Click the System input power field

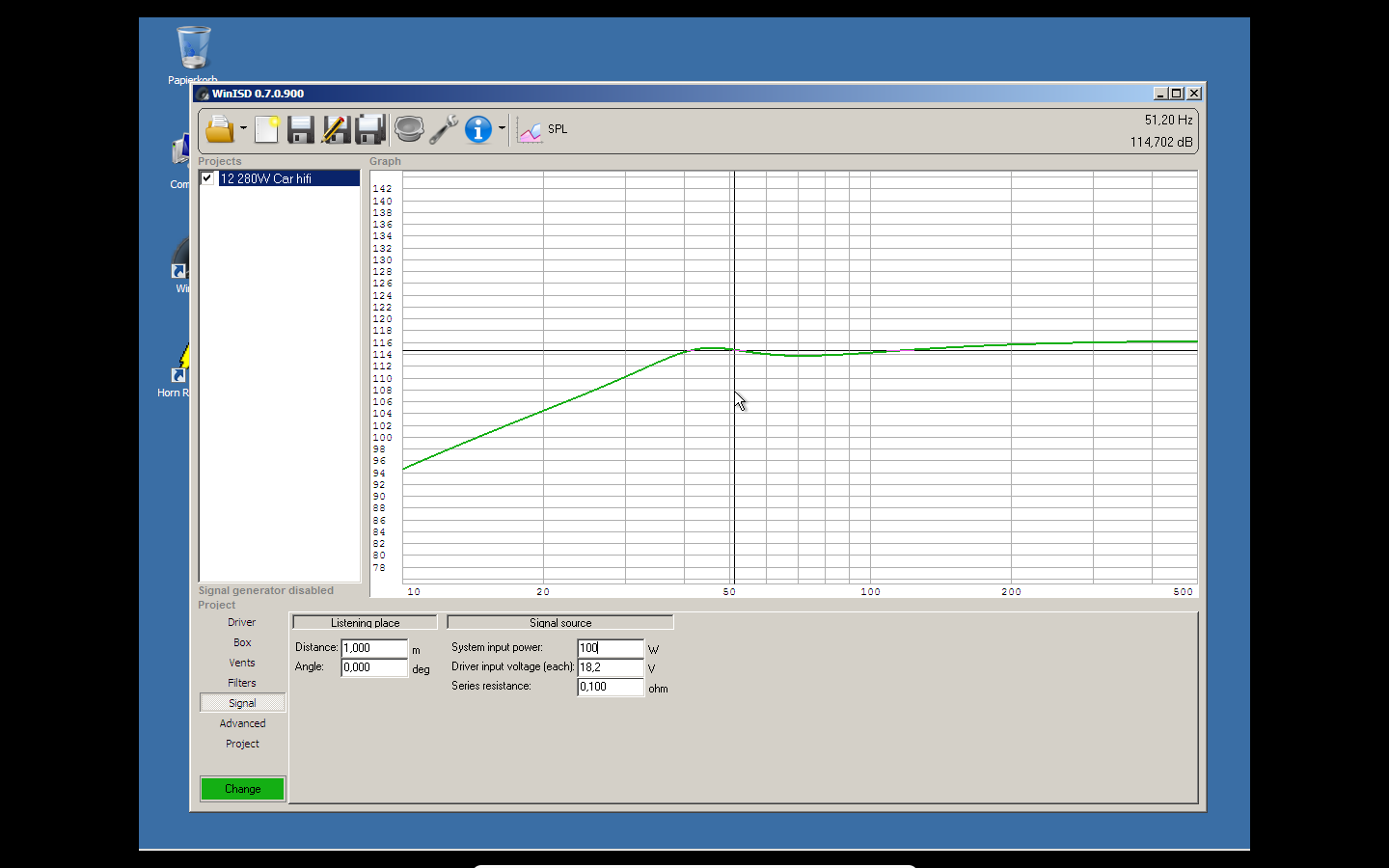coord(611,648)
